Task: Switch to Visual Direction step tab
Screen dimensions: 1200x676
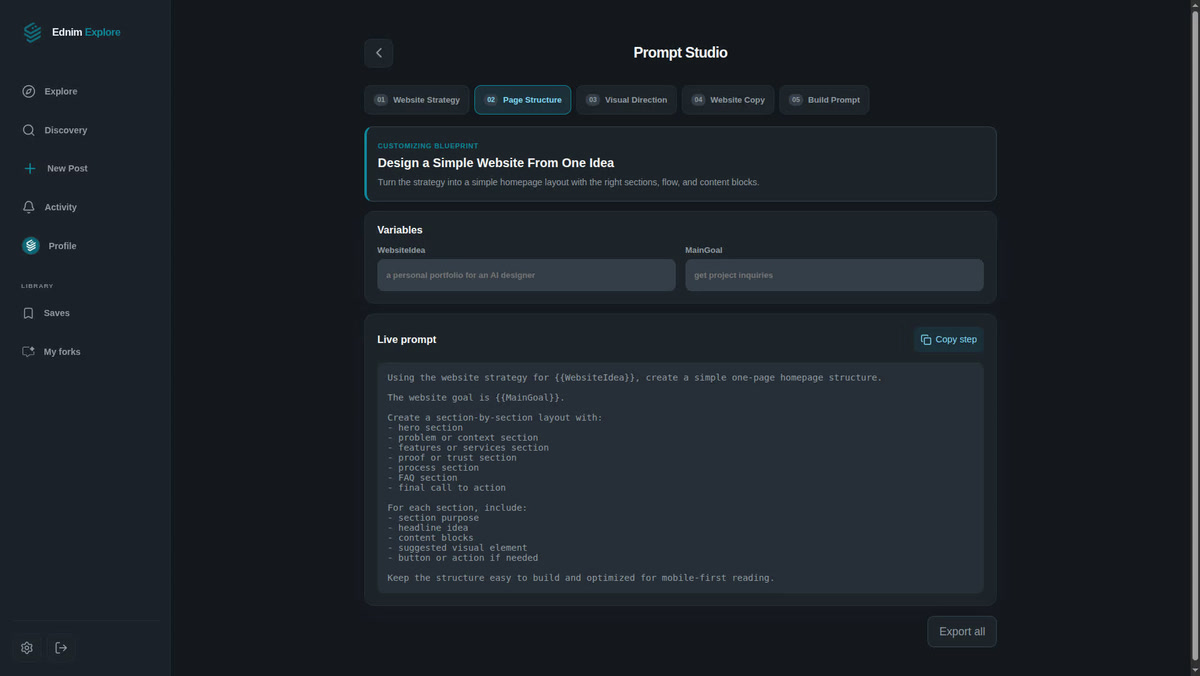Action: pyautogui.click(x=627, y=100)
